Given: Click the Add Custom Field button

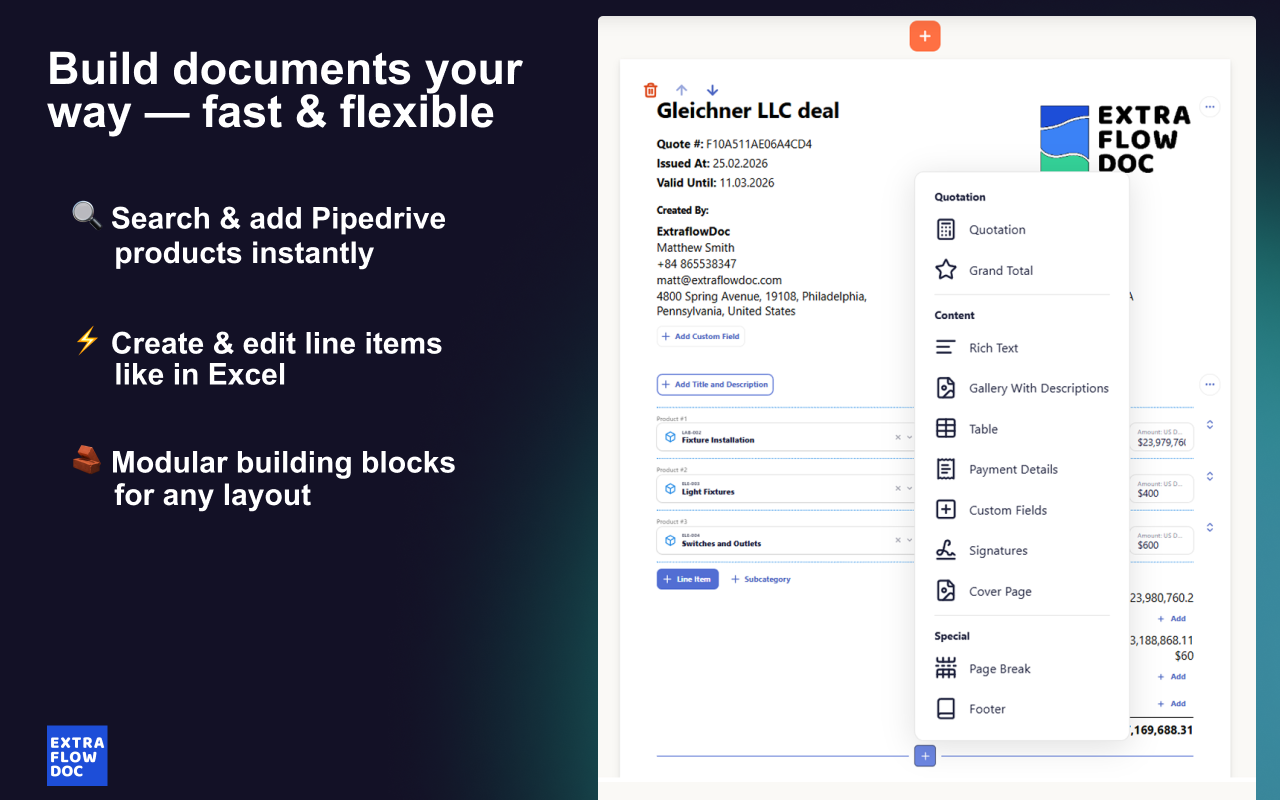Looking at the screenshot, I should point(700,336).
